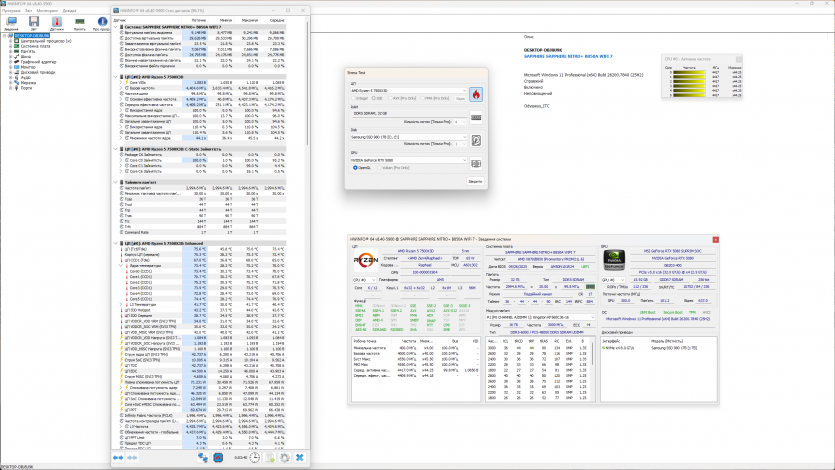Select the OpenGL radio button
The width and height of the screenshot is (835, 470).
point(355,167)
